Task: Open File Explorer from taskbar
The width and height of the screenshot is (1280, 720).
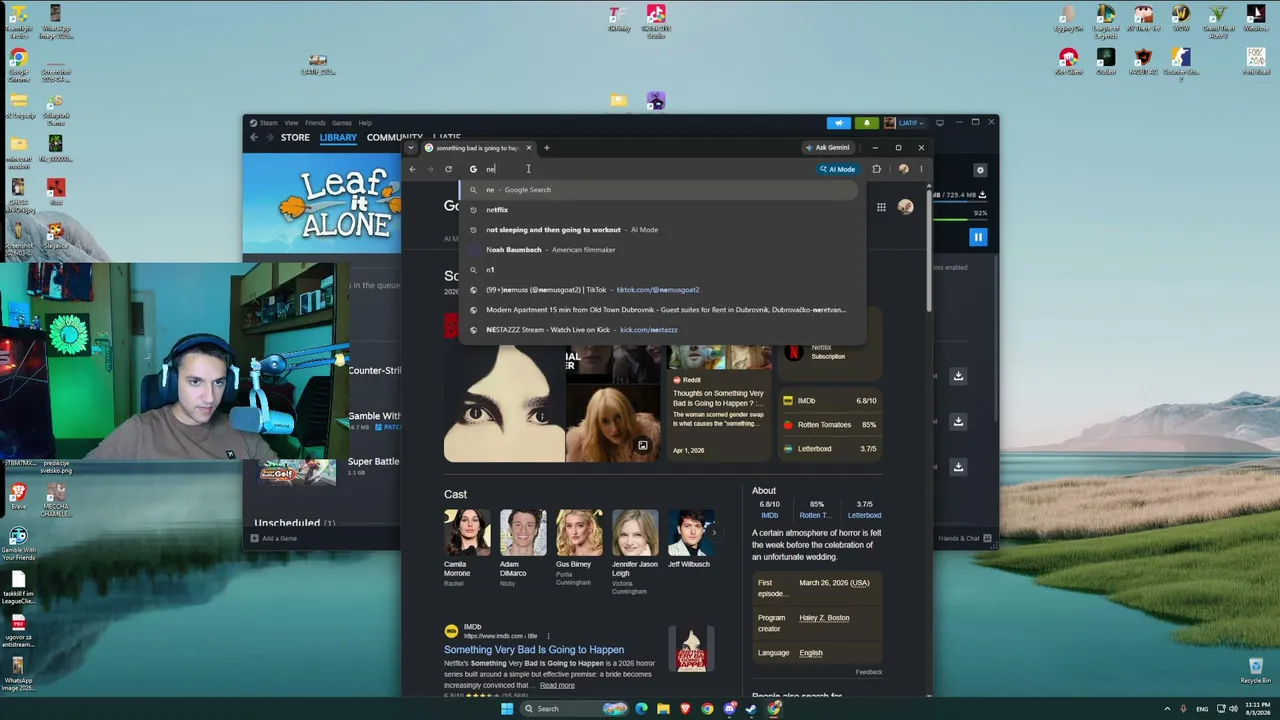Action: tap(663, 709)
